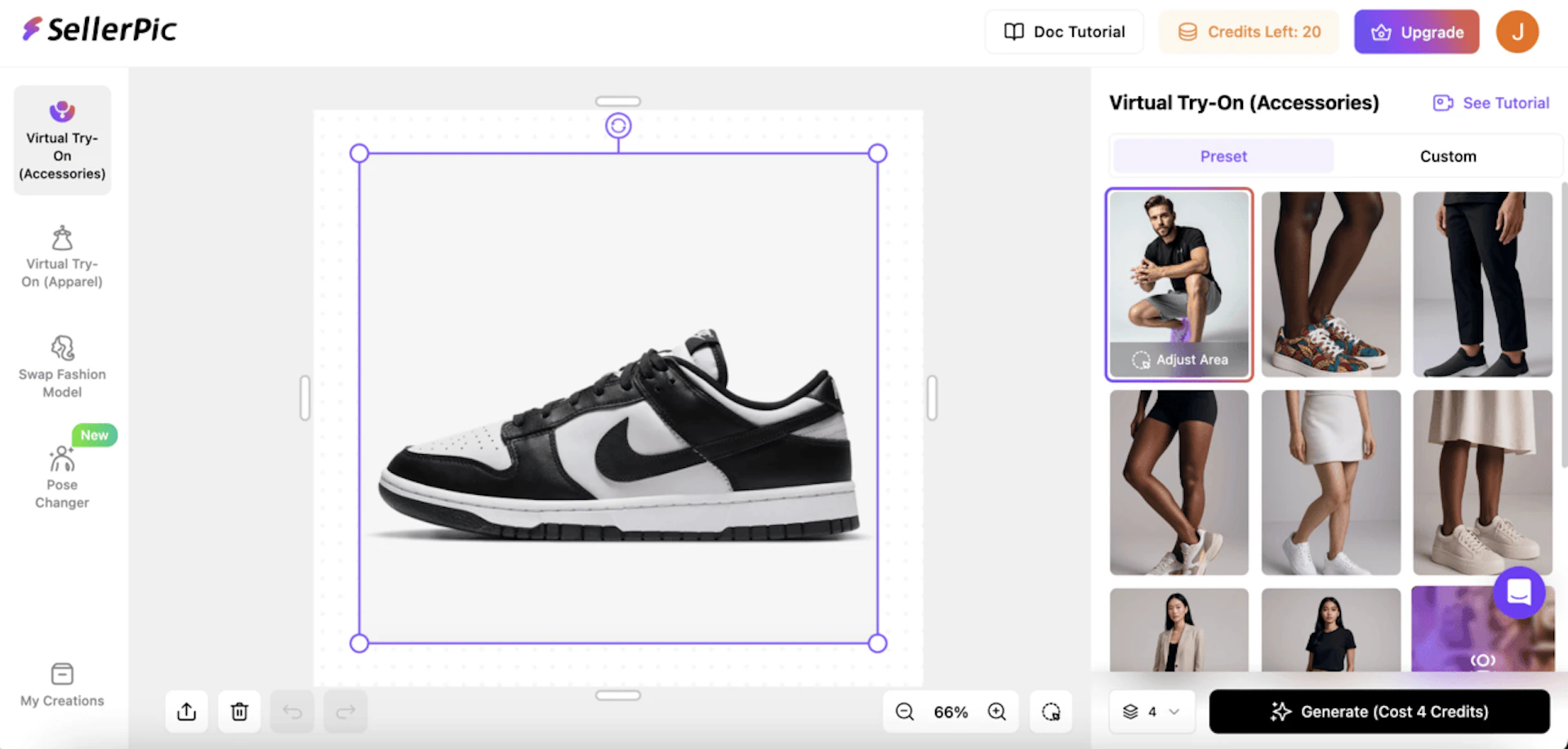This screenshot has height=749, width=1568.
Task: Open the chat support bubble
Action: pos(1519,591)
